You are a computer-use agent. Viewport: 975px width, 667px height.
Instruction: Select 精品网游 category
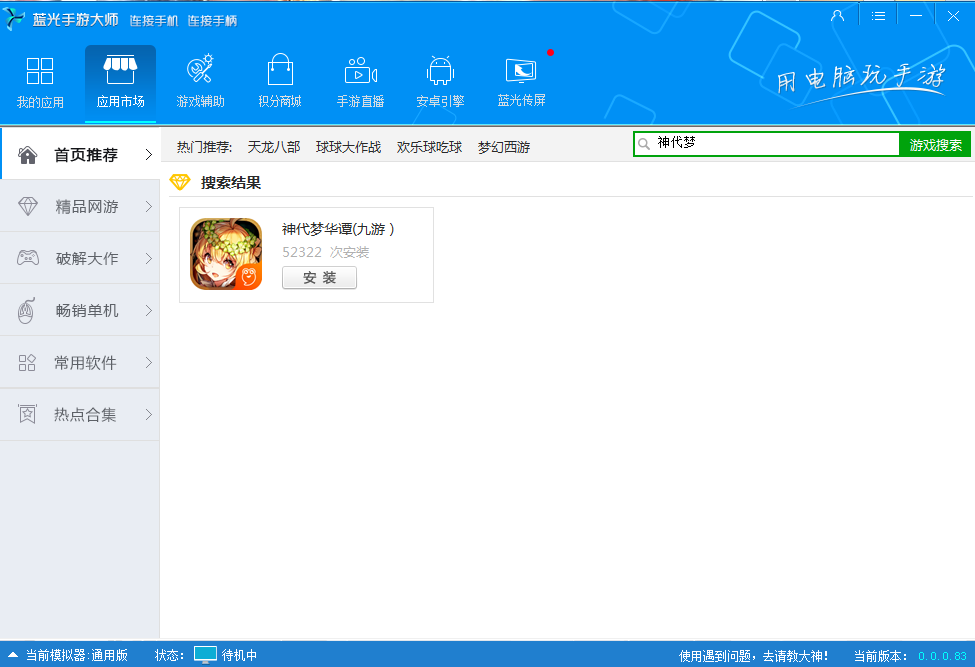pyautogui.click(x=80, y=206)
